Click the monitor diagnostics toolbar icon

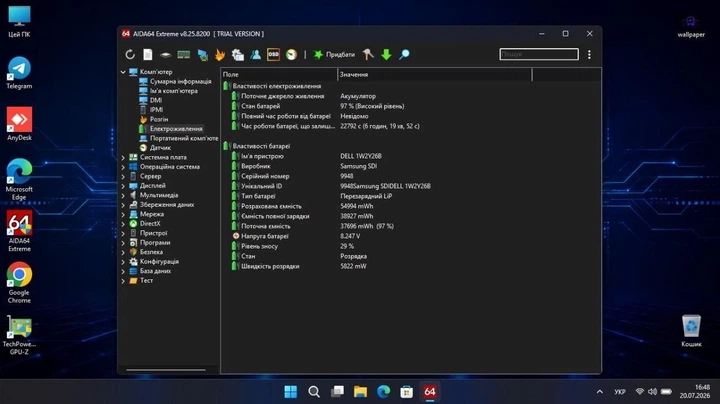[x=202, y=55]
